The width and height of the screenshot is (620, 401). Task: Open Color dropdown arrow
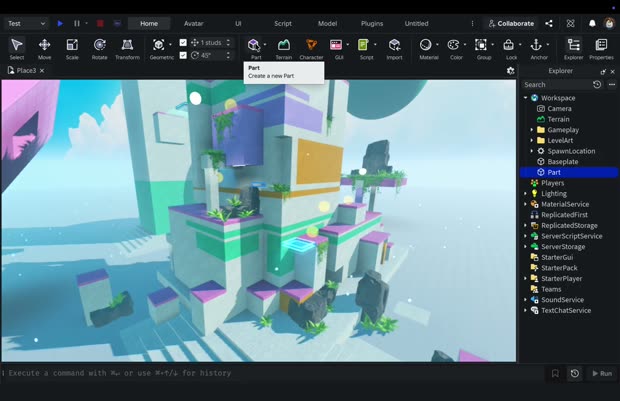pyautogui.click(x=465, y=45)
